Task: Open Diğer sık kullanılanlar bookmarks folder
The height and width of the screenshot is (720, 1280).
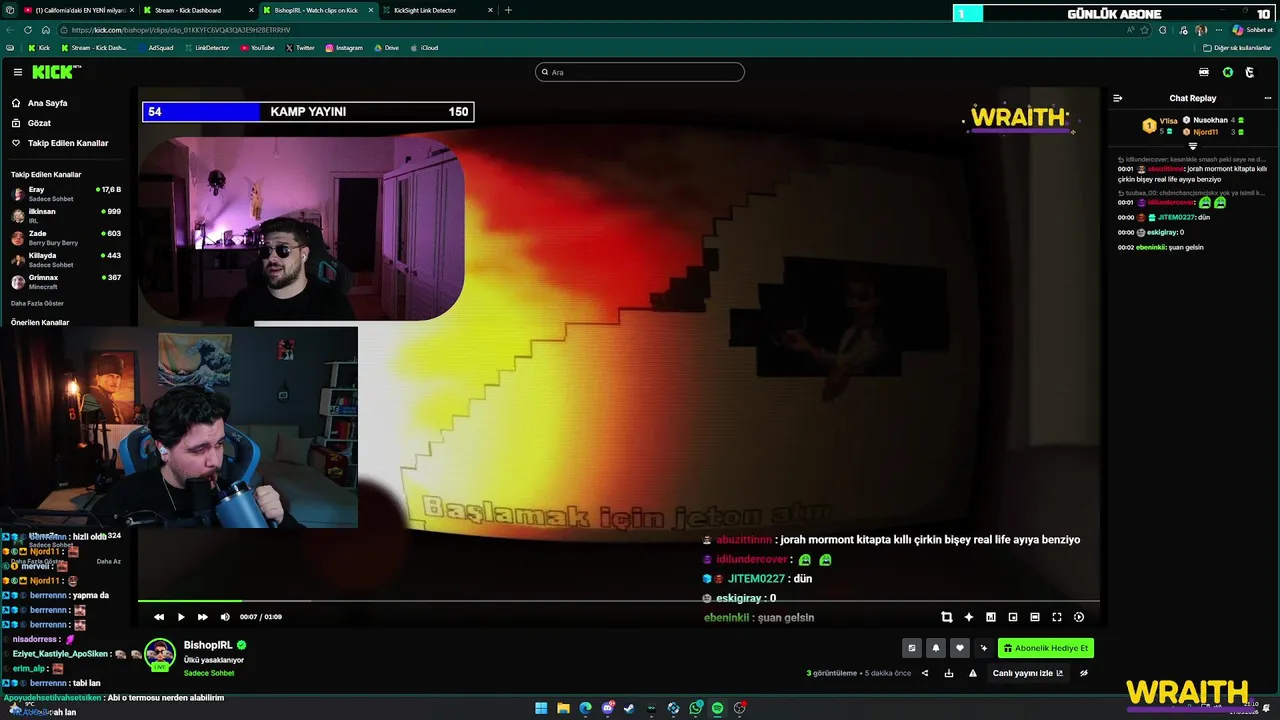Action: click(1238, 47)
